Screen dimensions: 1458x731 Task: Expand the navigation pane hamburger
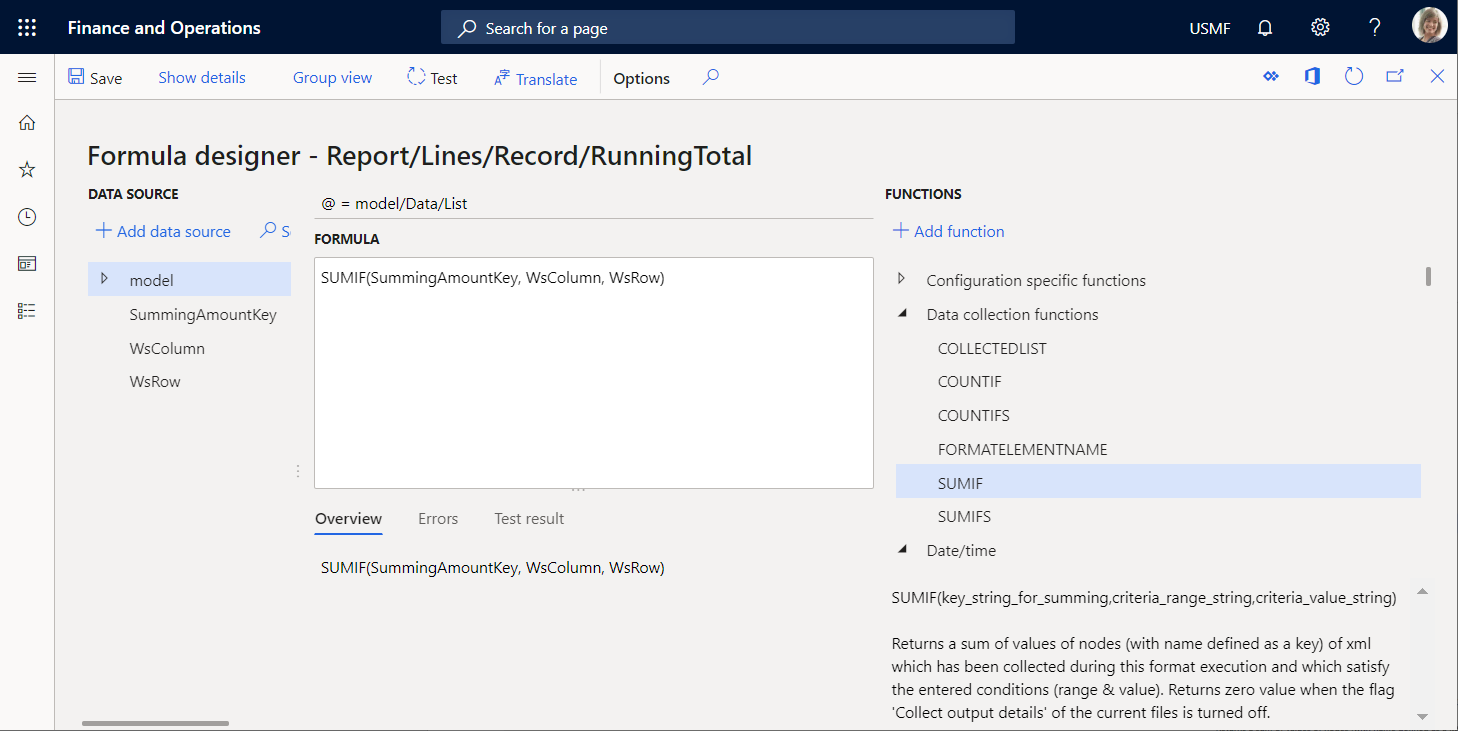pyautogui.click(x=27, y=78)
